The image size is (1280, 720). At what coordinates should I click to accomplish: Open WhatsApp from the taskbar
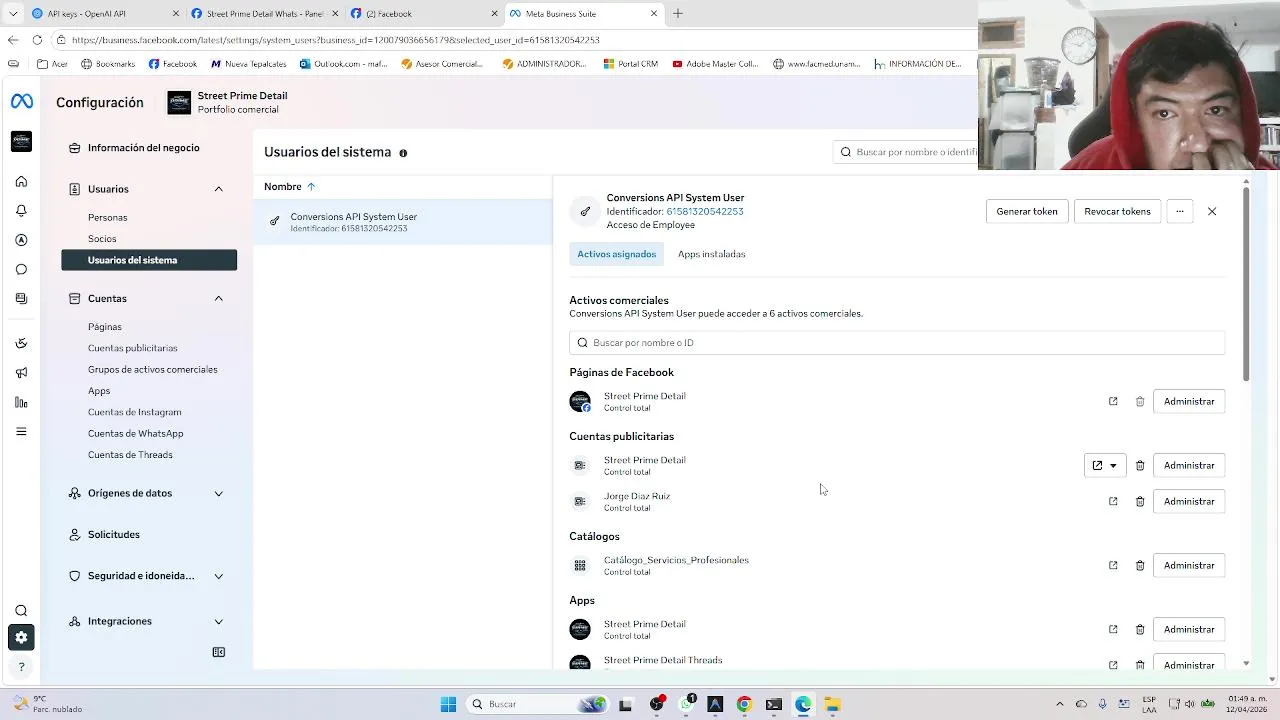[686, 704]
